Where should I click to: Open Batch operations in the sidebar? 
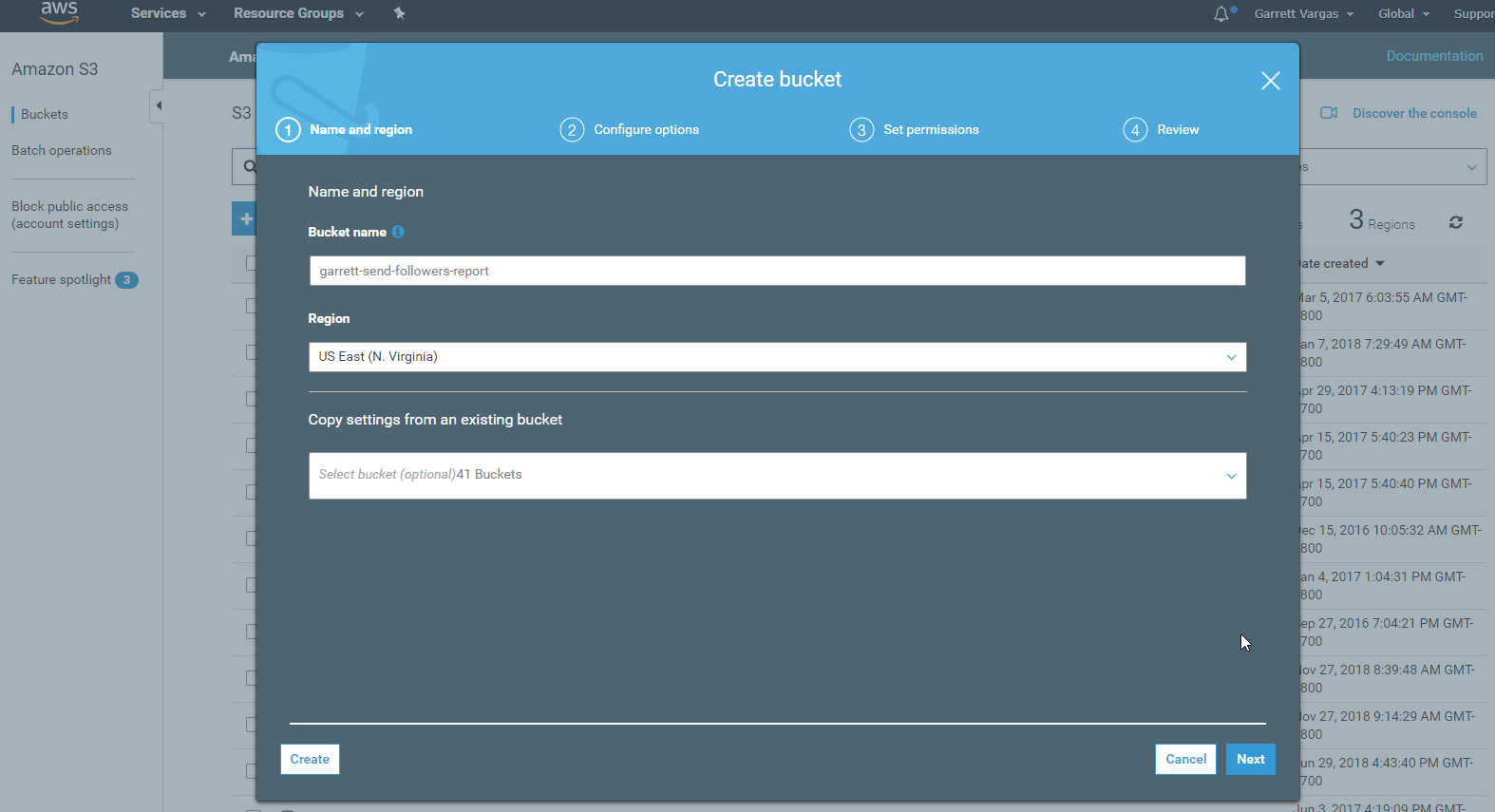coord(62,150)
